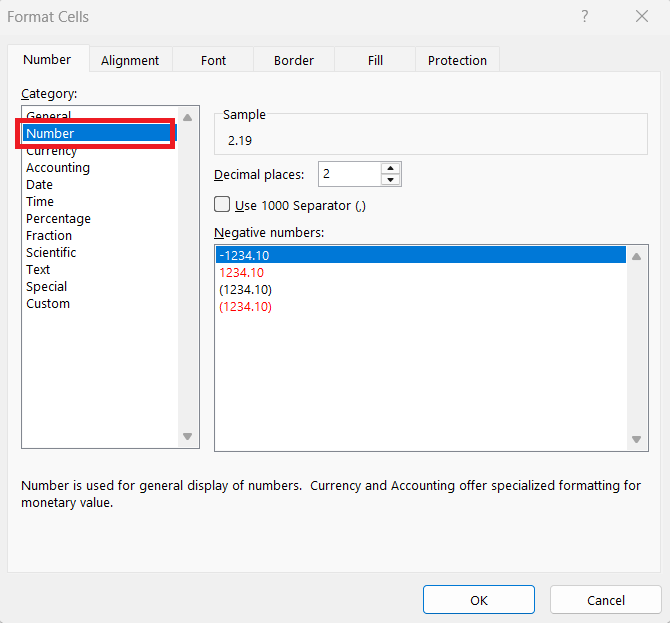The width and height of the screenshot is (670, 623).
Task: Click the Cancel button
Action: (605, 600)
